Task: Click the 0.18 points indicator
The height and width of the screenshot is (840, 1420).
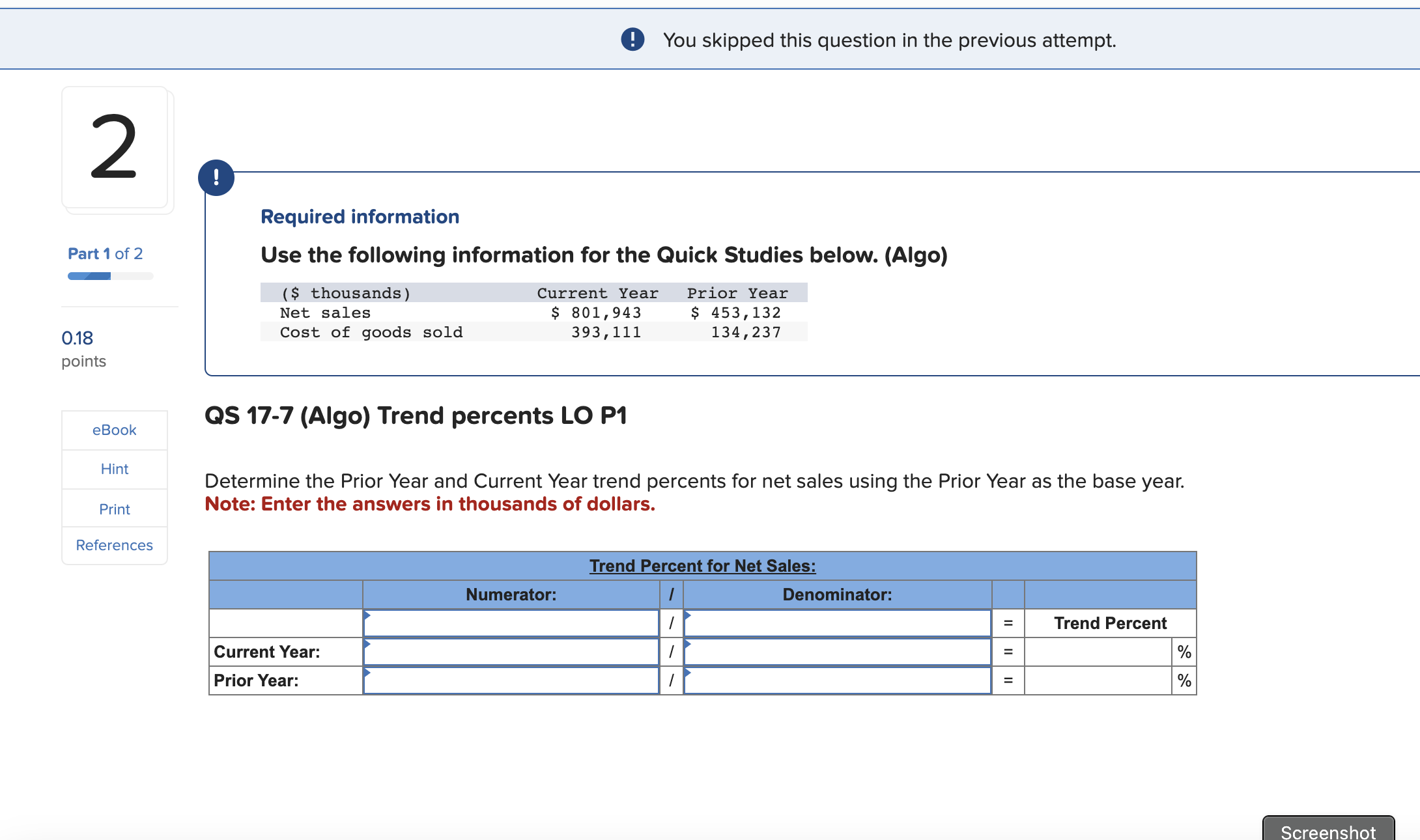Action: [x=78, y=338]
